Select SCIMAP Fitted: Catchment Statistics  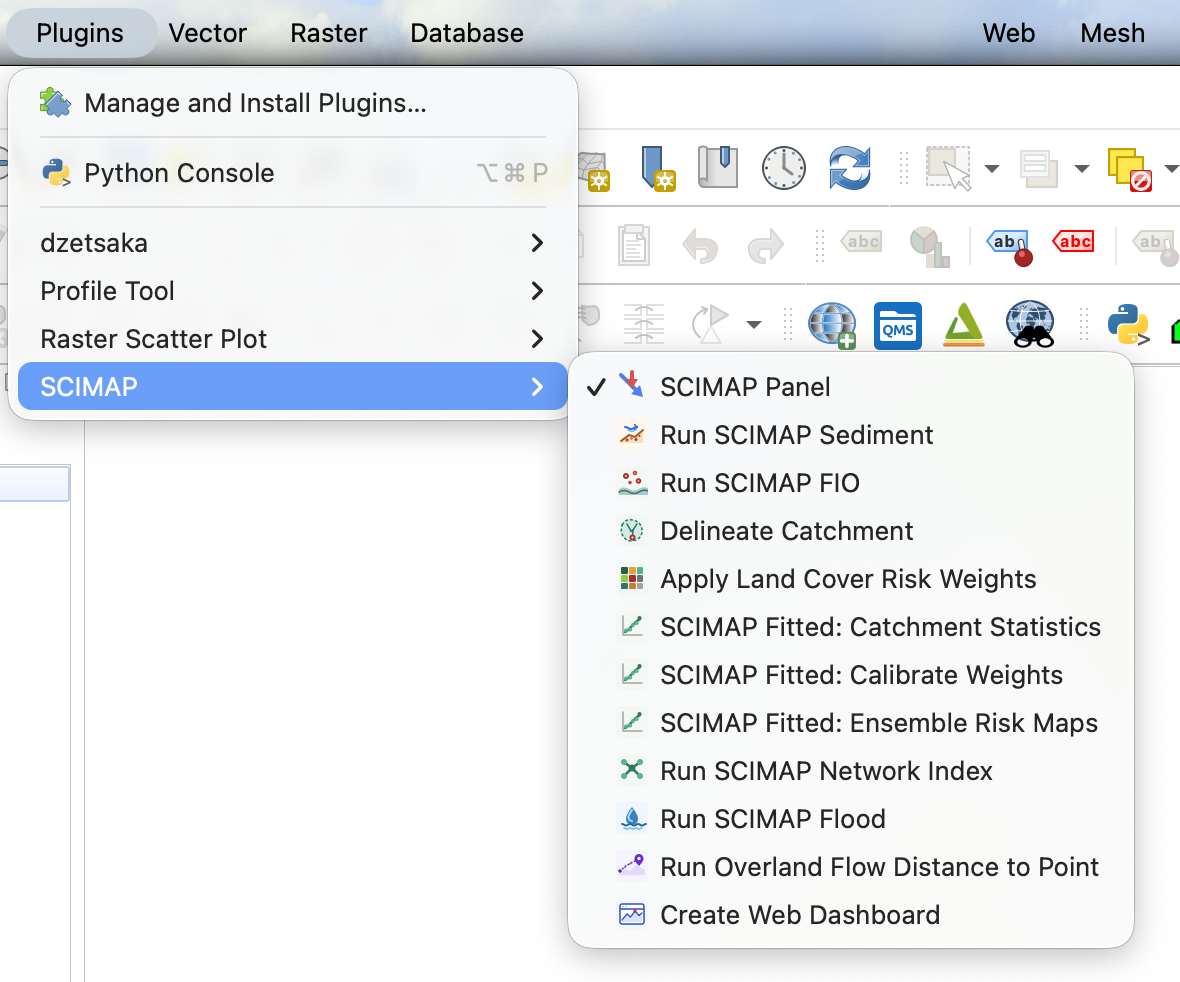(850, 627)
